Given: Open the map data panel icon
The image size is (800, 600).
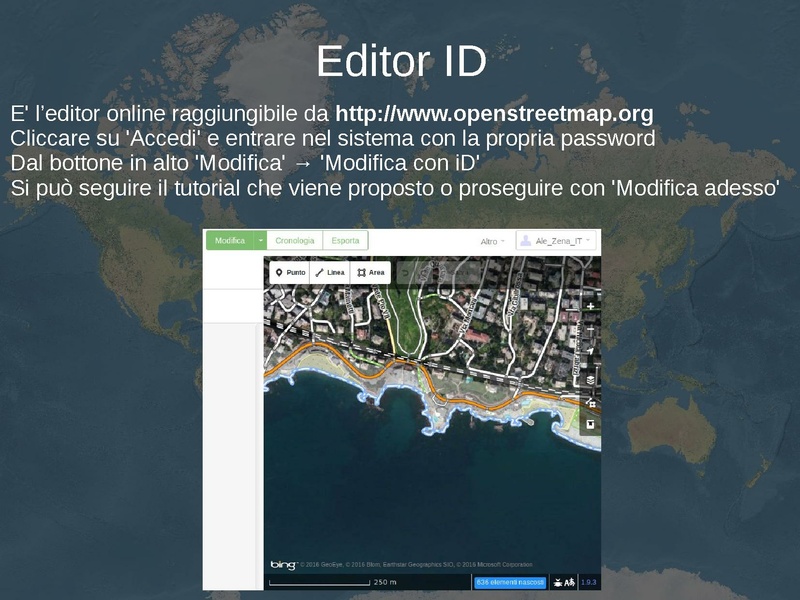Looking at the screenshot, I should 591,403.
